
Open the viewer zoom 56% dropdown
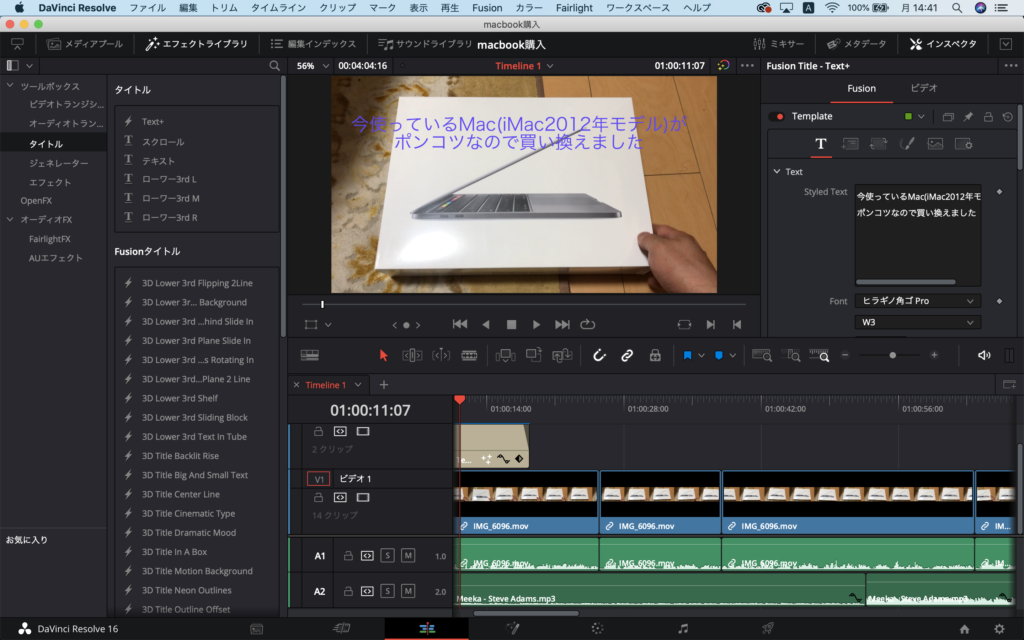coord(311,66)
